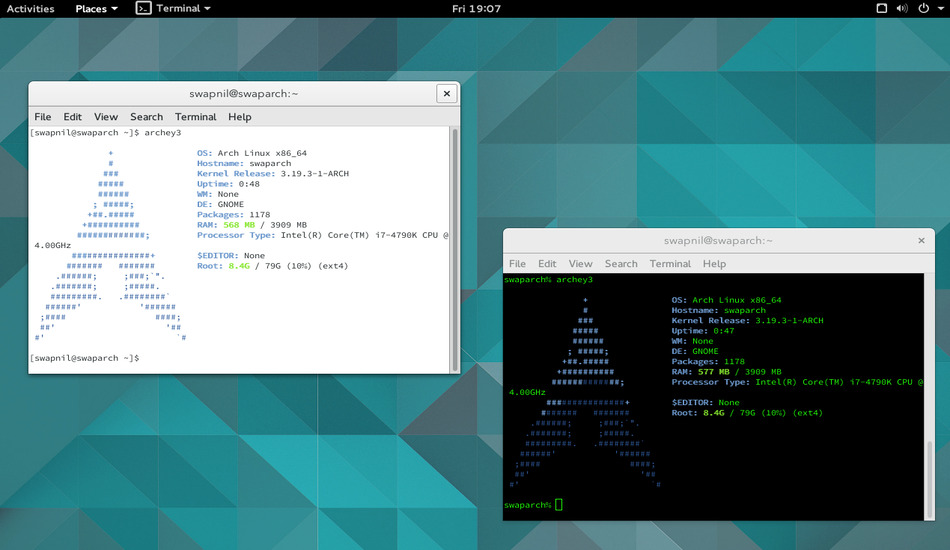Image resolution: width=950 pixels, height=550 pixels.
Task: Click '$EDITOR: None' in the black terminal
Action: [x=705, y=402]
